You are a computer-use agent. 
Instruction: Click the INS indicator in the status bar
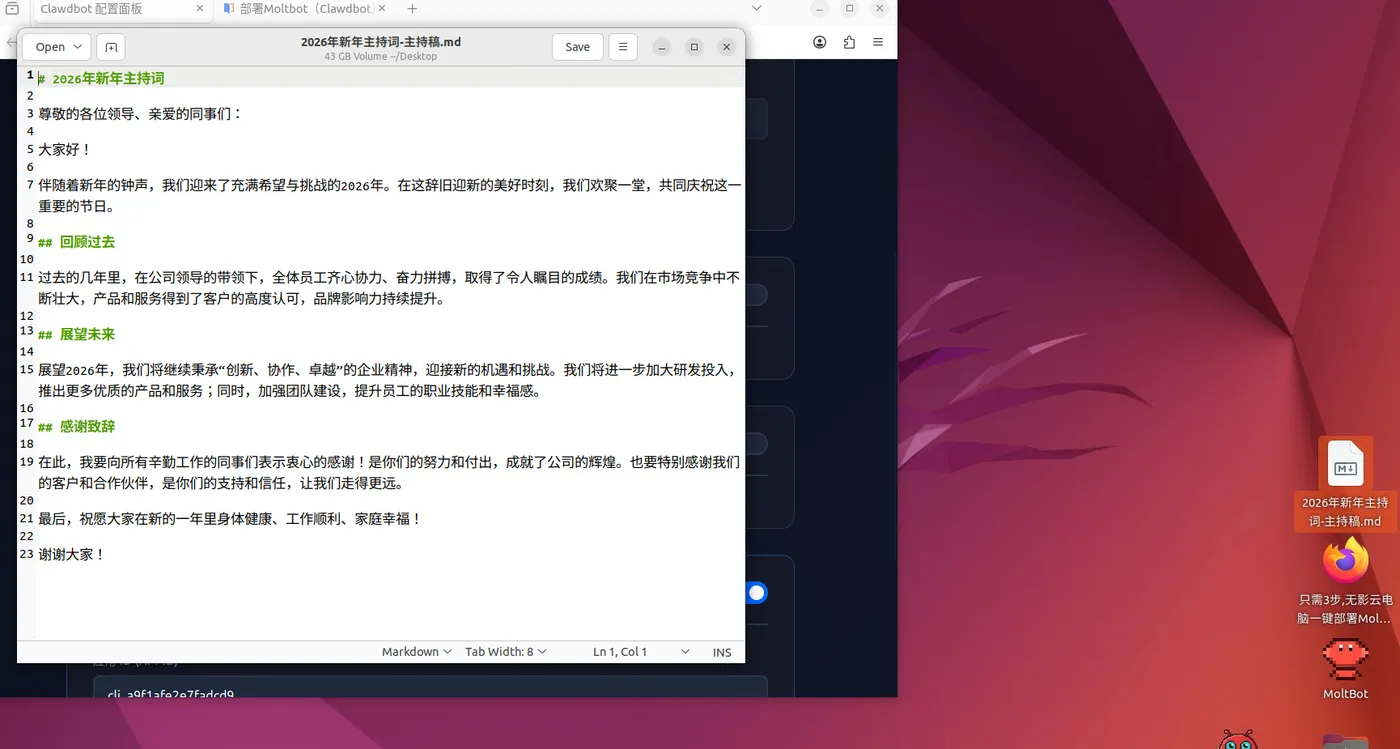[x=722, y=652]
